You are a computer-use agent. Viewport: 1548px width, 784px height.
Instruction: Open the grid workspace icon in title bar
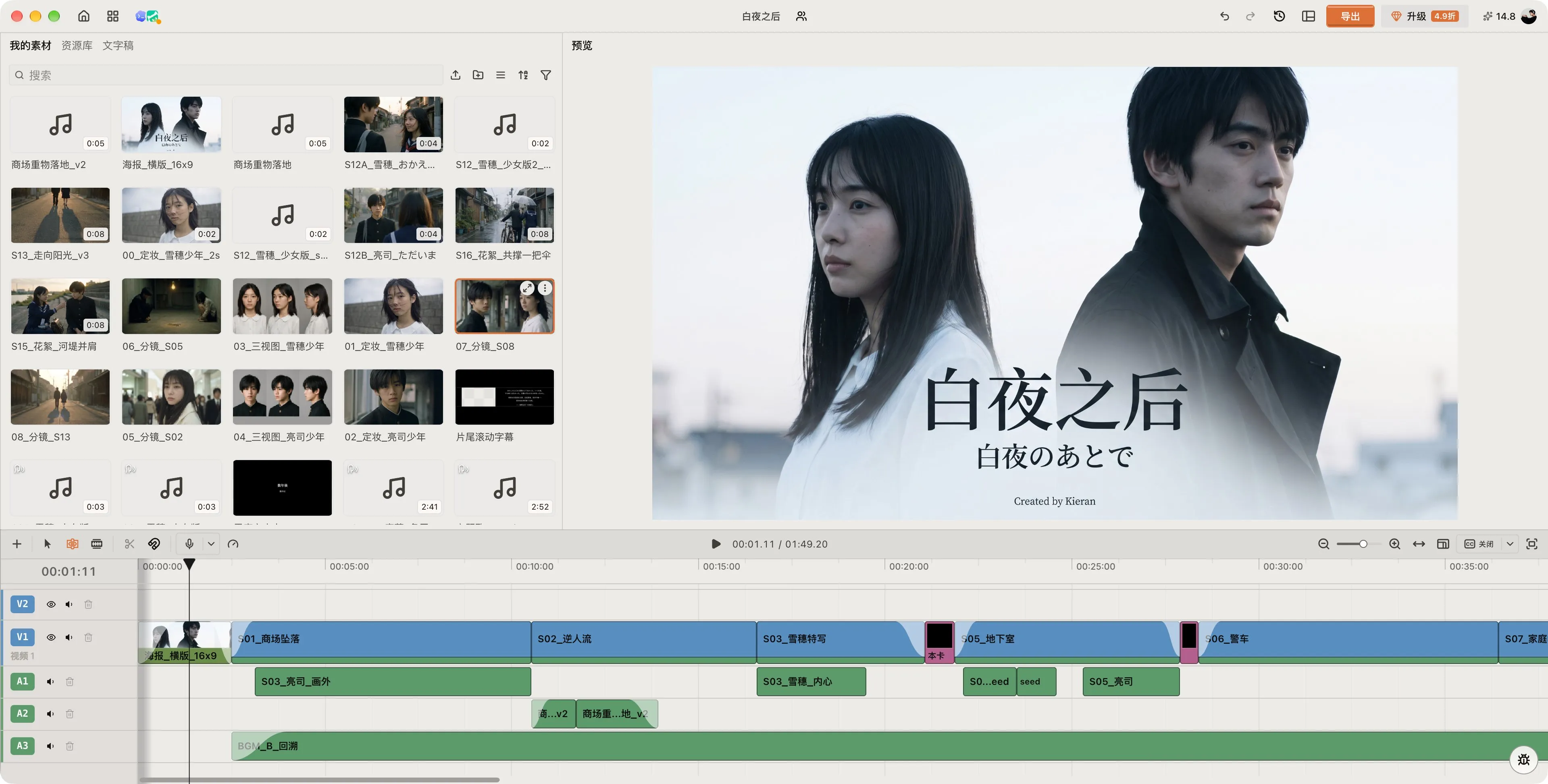coord(112,16)
